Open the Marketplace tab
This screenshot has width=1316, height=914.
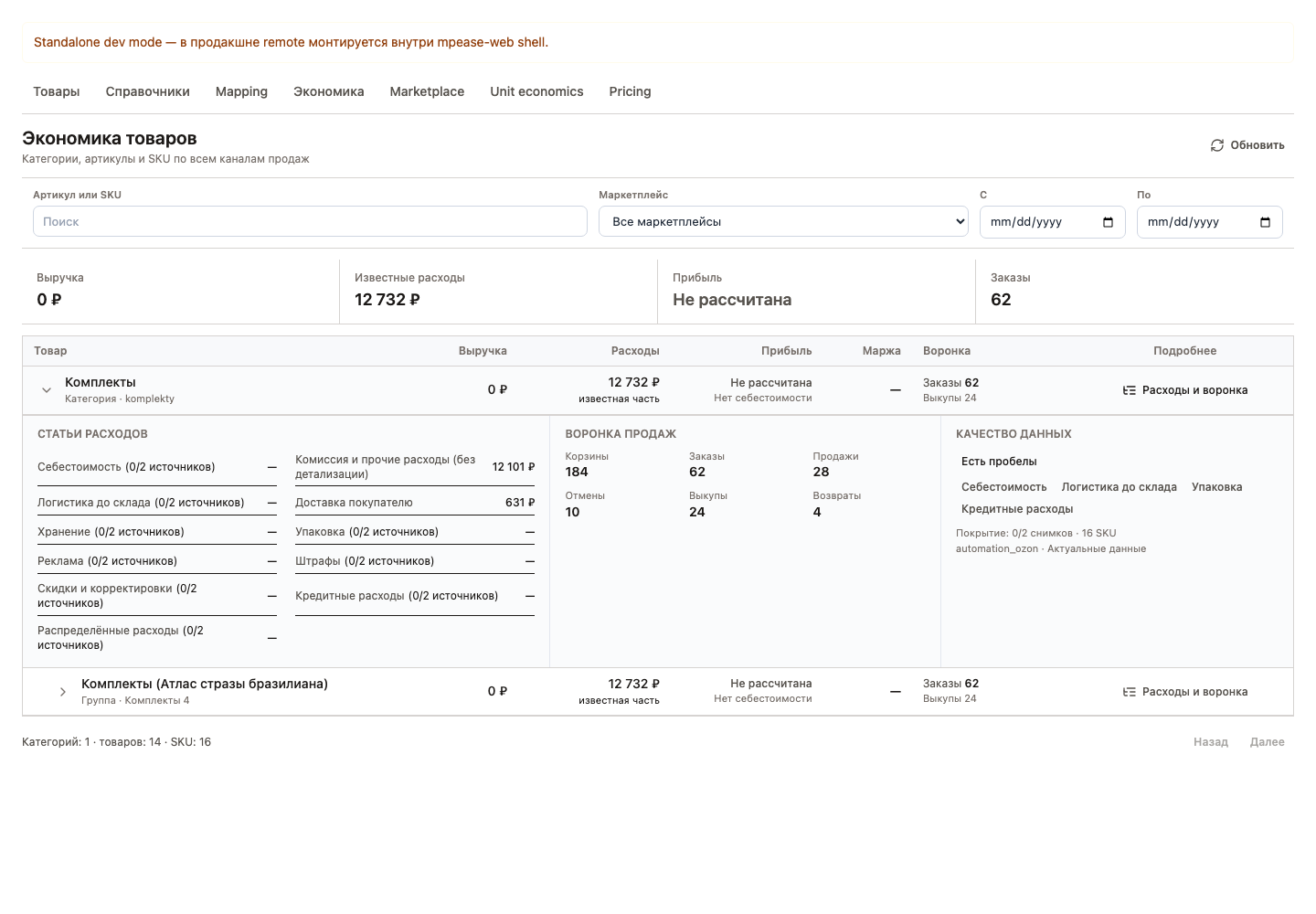tap(427, 91)
